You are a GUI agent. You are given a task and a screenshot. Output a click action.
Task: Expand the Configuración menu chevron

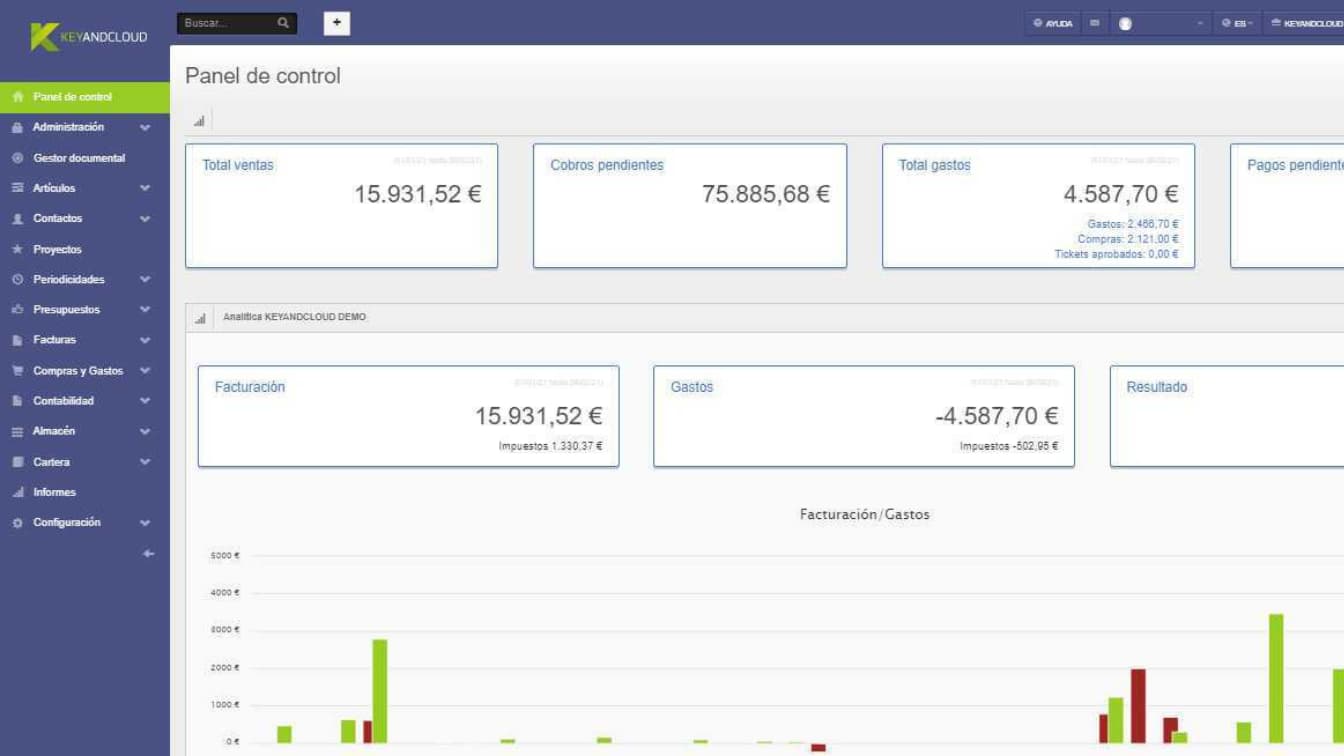click(145, 523)
